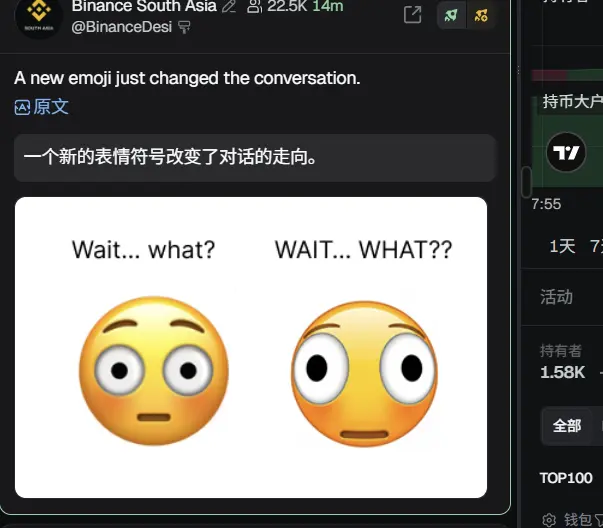
Task: Open the settings gear next to 钱包
Action: [x=549, y=520]
